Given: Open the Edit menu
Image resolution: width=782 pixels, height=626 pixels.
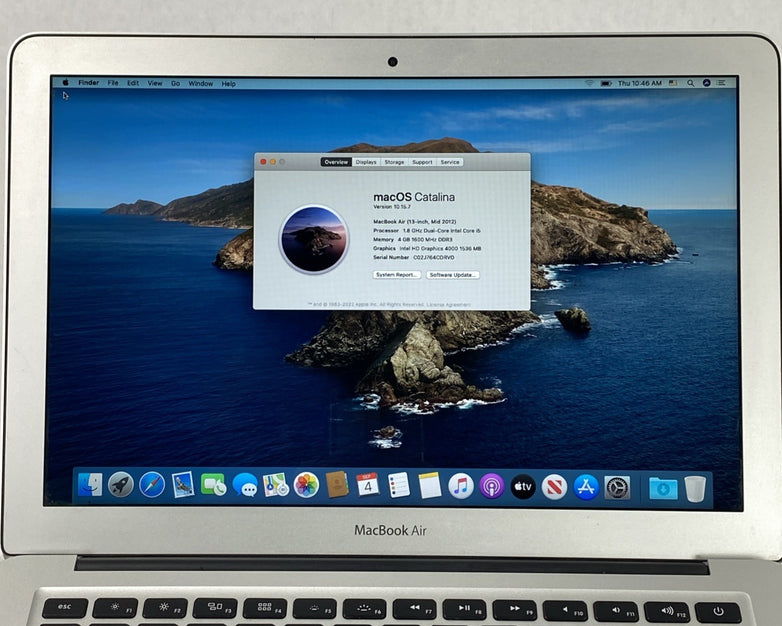Looking at the screenshot, I should (x=133, y=83).
